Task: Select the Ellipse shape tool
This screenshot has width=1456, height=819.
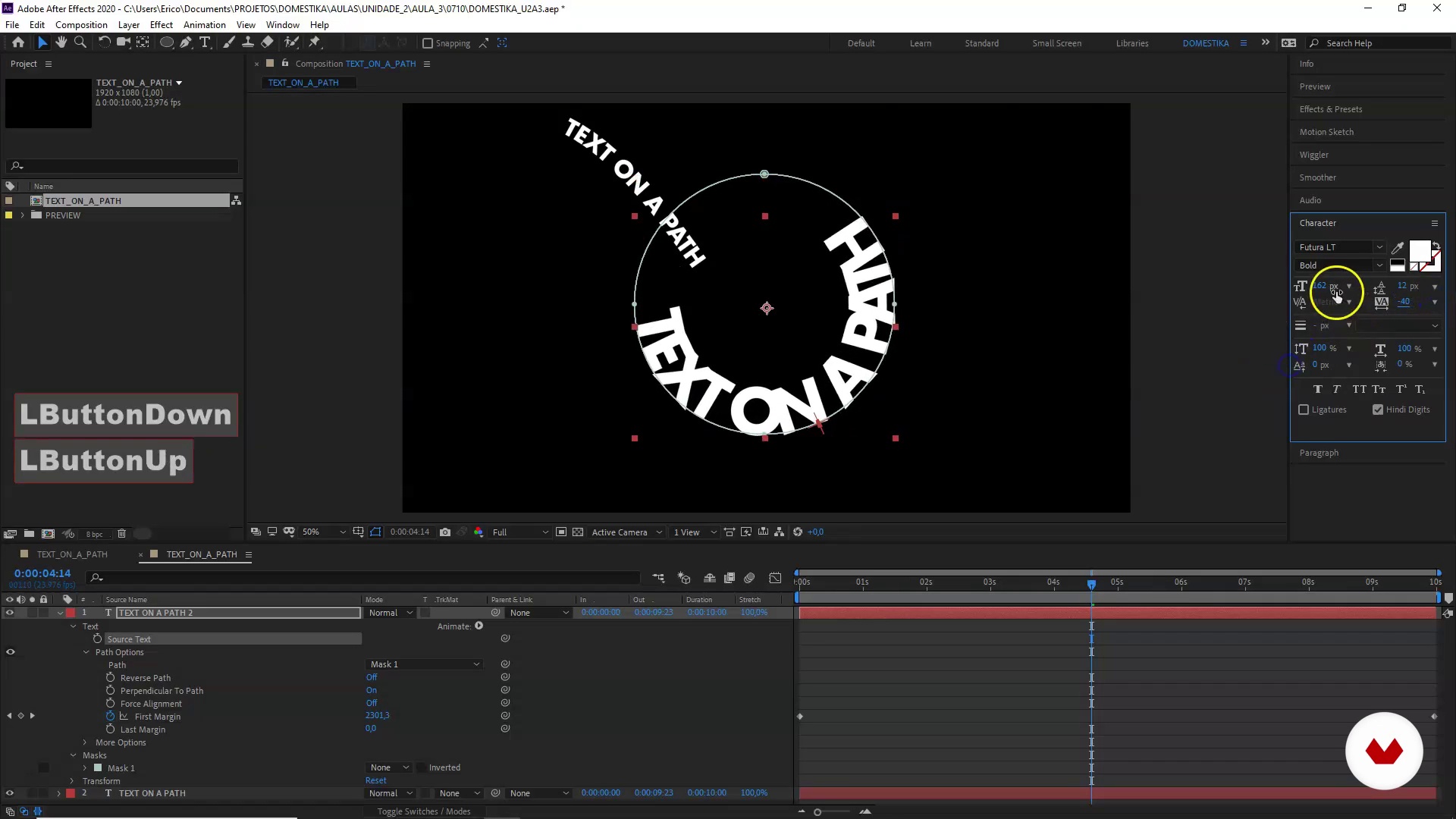Action: [166, 42]
